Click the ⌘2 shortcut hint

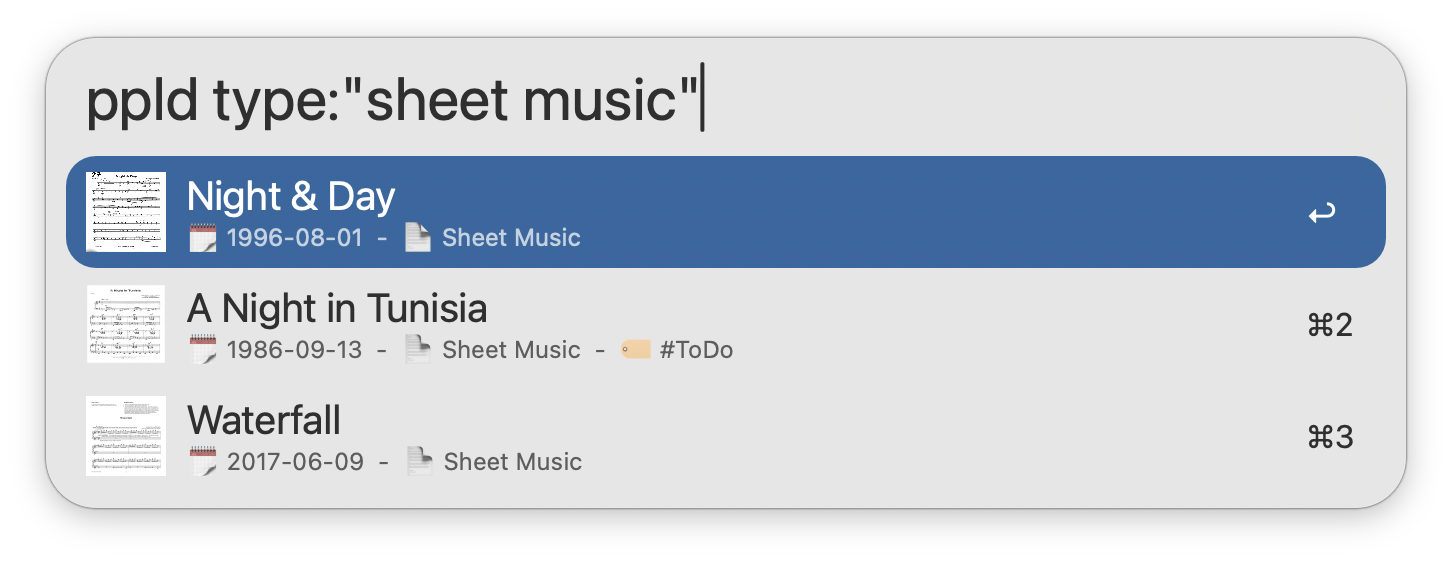click(x=1330, y=325)
